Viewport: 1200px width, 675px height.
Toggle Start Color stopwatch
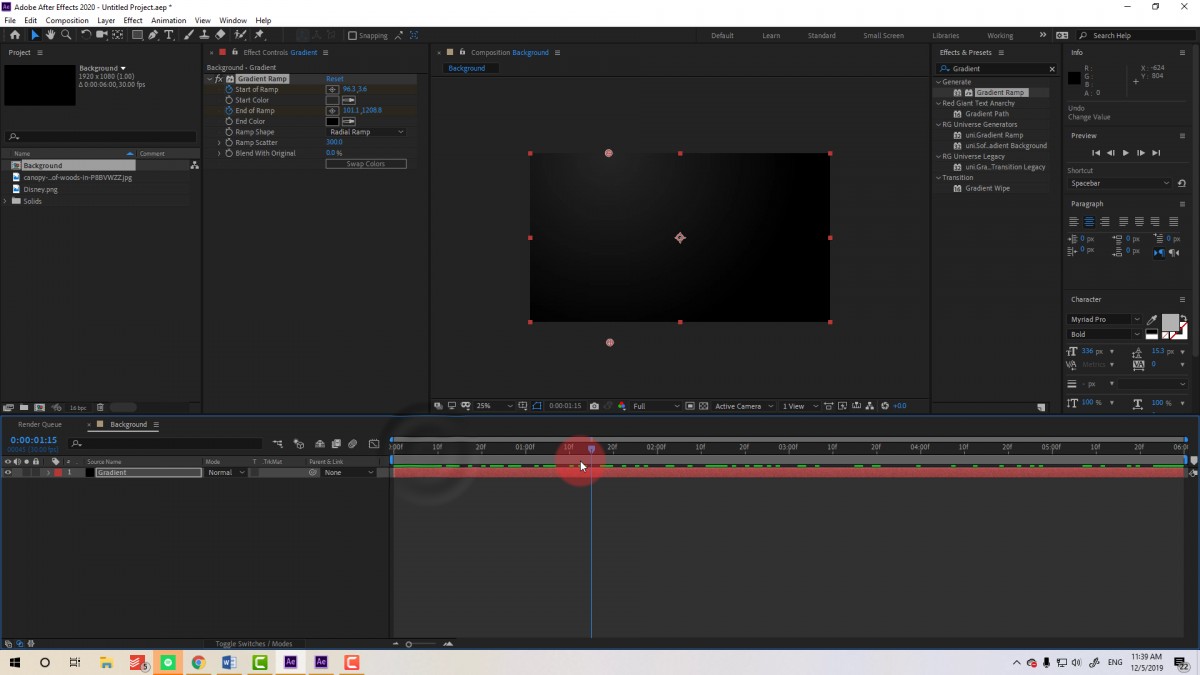229,100
